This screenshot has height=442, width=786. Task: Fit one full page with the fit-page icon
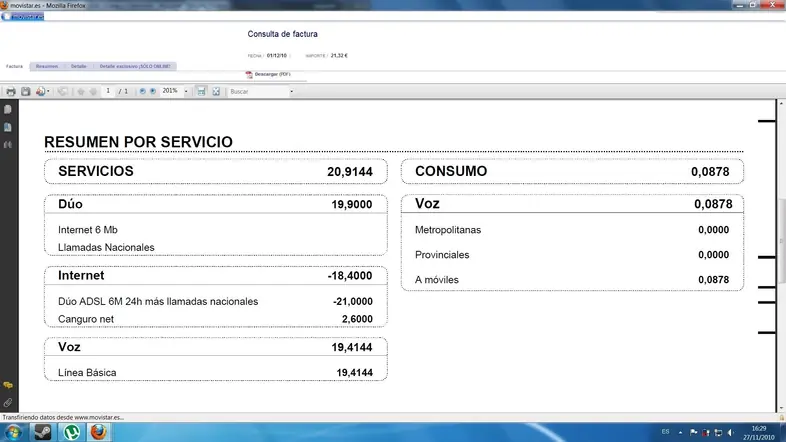point(216,91)
